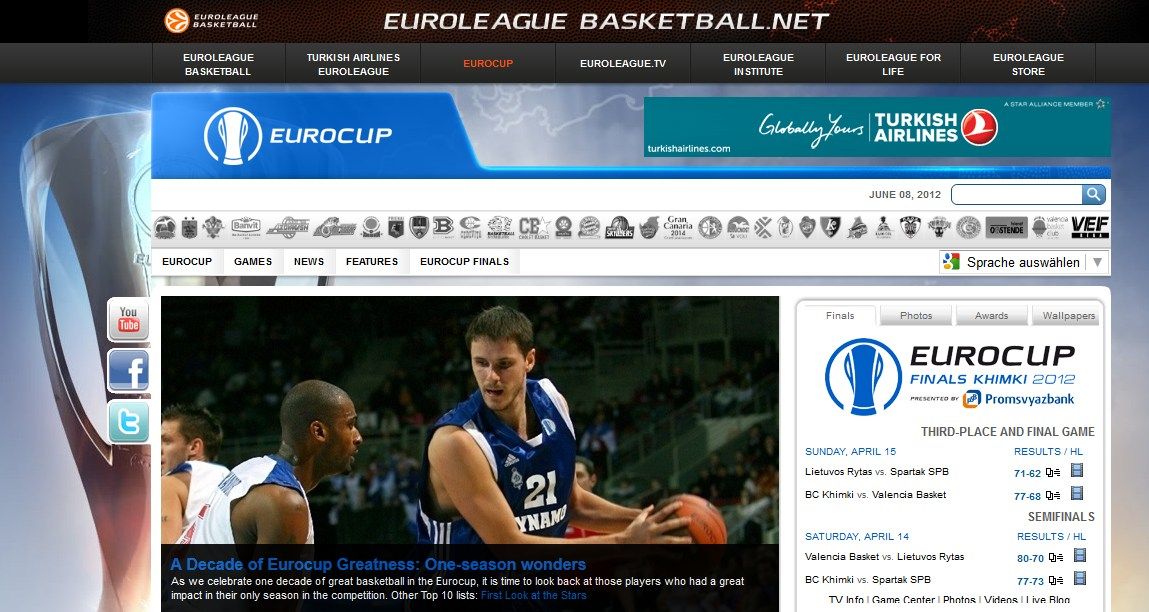Click the search magnifier button
This screenshot has width=1149, height=612.
(1094, 195)
